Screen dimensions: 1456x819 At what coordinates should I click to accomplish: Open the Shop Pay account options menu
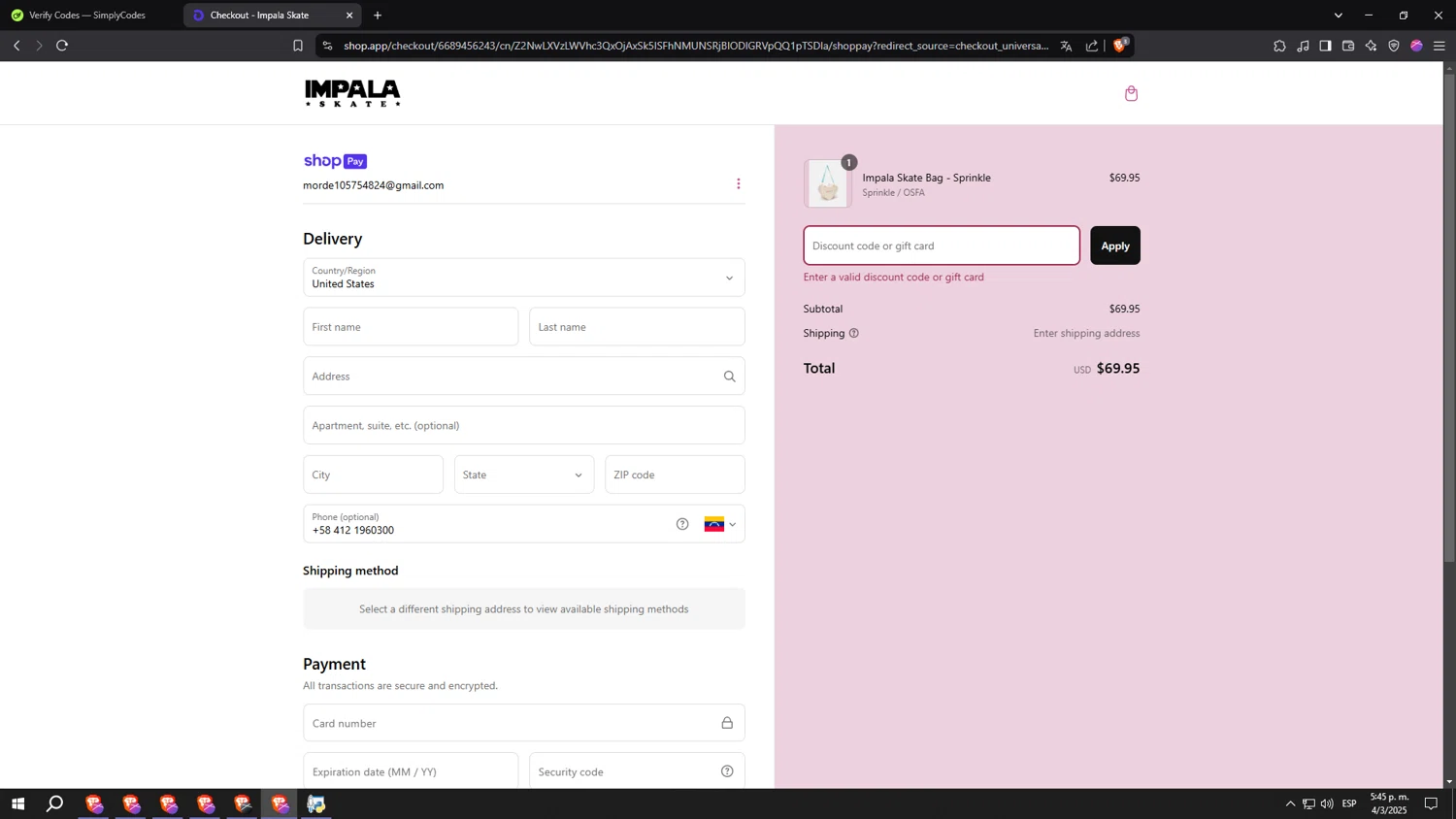tap(738, 183)
